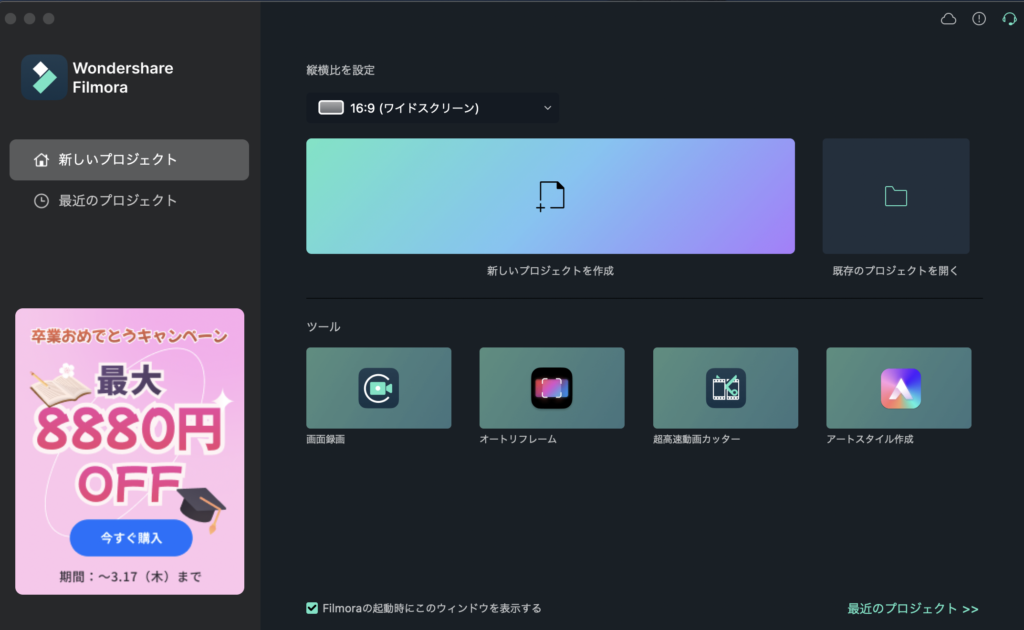Click the 期間：〜3.17（木）まで text
Image resolution: width=1024 pixels, height=630 pixels.
click(130, 576)
